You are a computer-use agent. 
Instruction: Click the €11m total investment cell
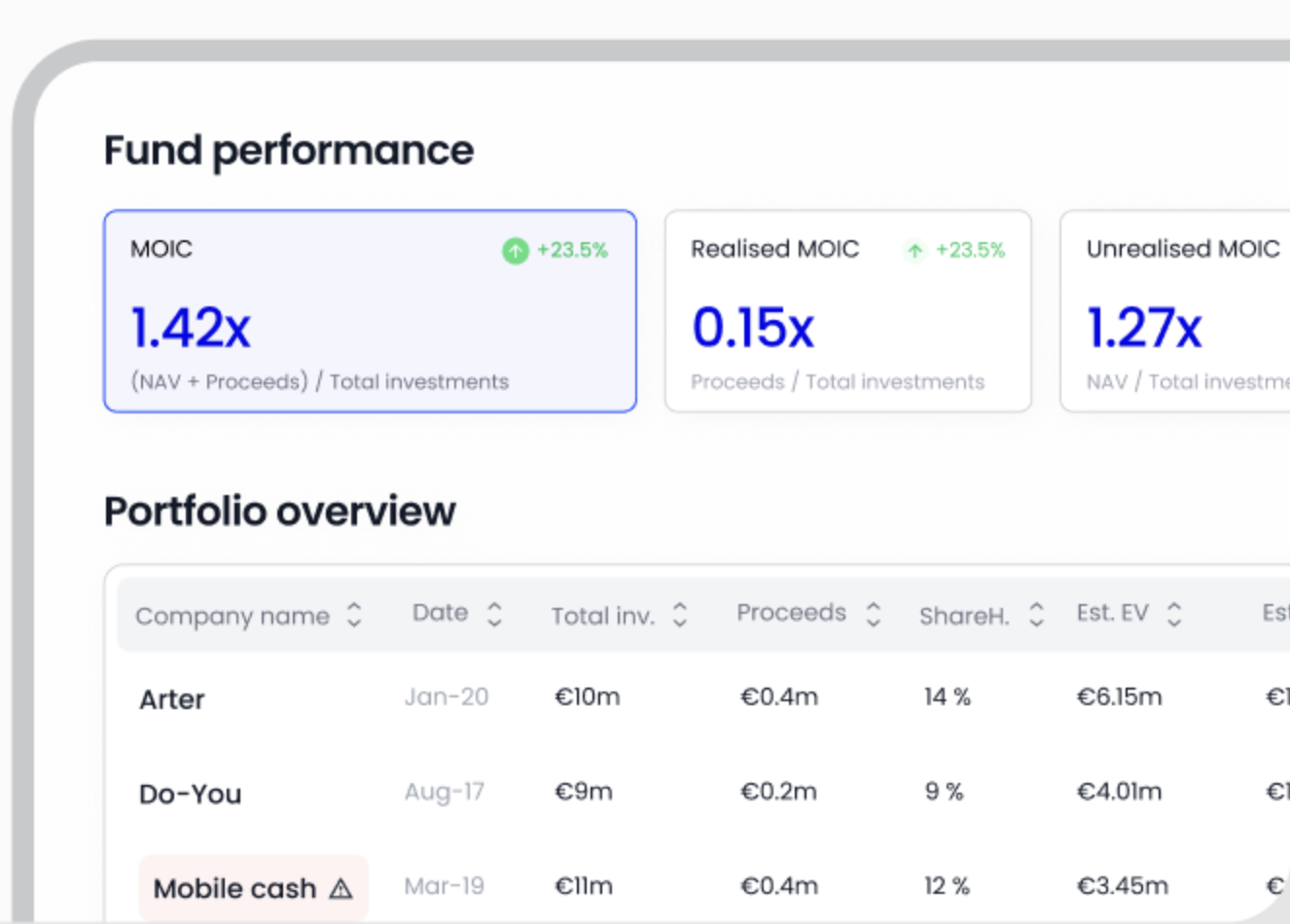pyautogui.click(x=583, y=886)
